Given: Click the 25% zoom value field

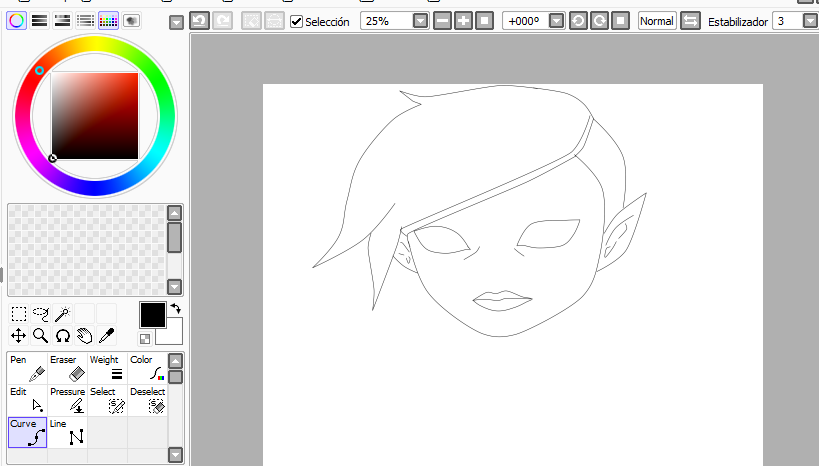Looking at the screenshot, I should tap(388, 21).
